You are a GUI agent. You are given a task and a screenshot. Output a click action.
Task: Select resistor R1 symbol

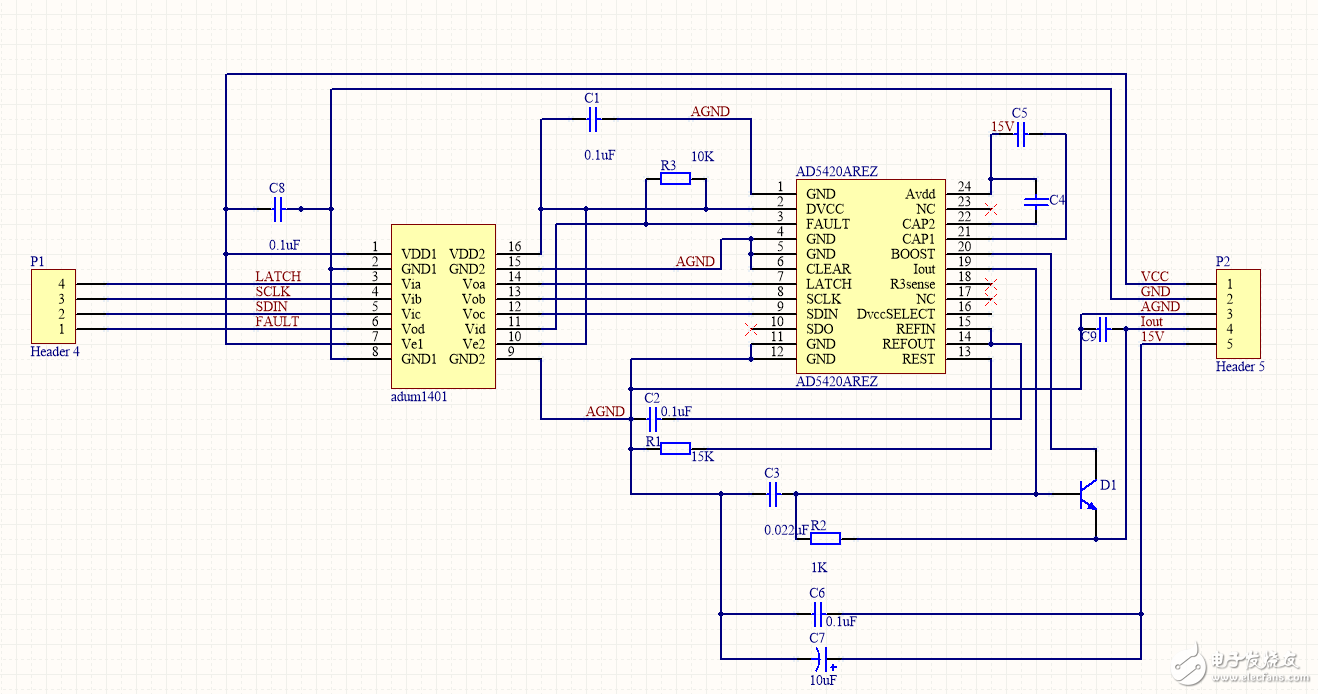[x=675, y=448]
